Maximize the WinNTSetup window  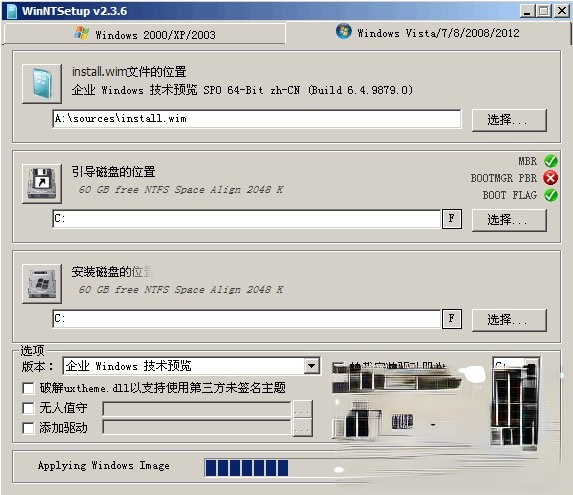click(543, 11)
